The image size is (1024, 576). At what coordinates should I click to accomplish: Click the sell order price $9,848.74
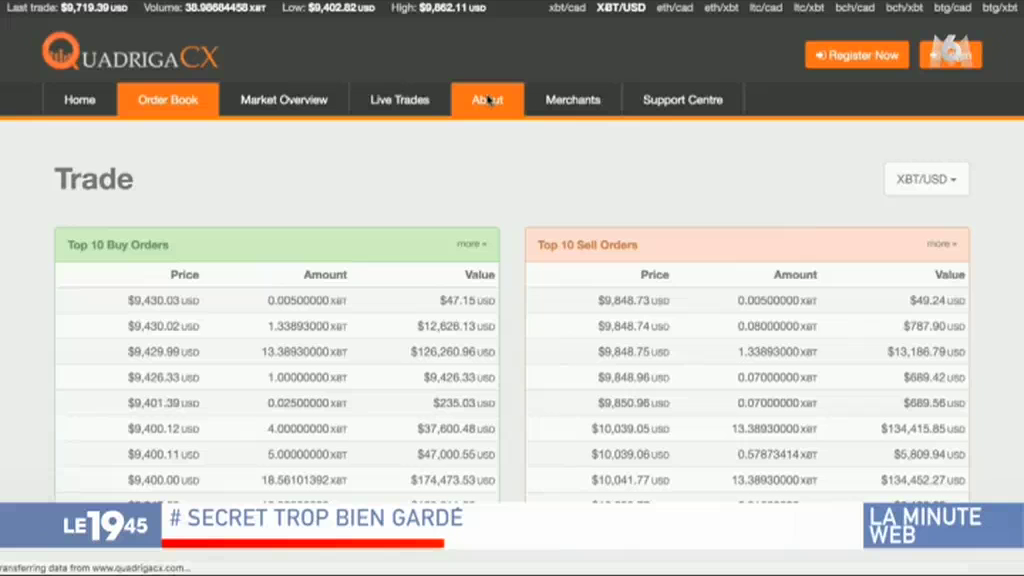(633, 326)
